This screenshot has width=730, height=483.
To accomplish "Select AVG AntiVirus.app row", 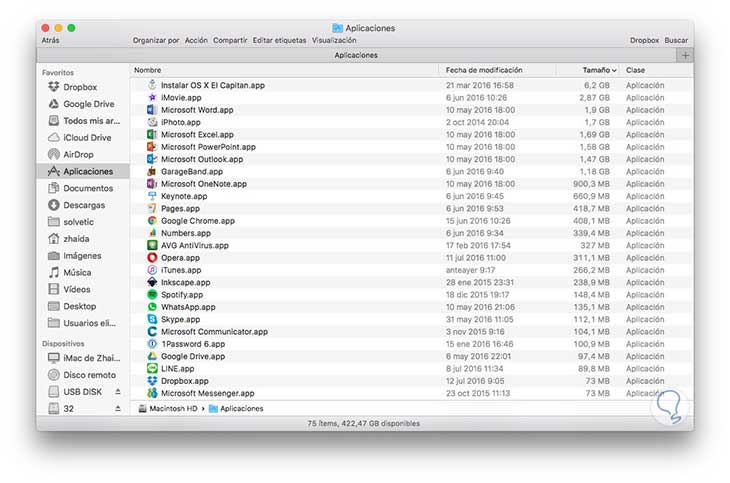I will [411, 245].
